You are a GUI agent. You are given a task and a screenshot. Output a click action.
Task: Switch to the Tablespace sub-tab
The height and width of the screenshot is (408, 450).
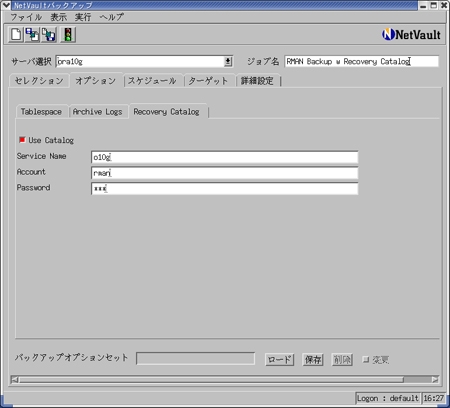click(x=41, y=112)
